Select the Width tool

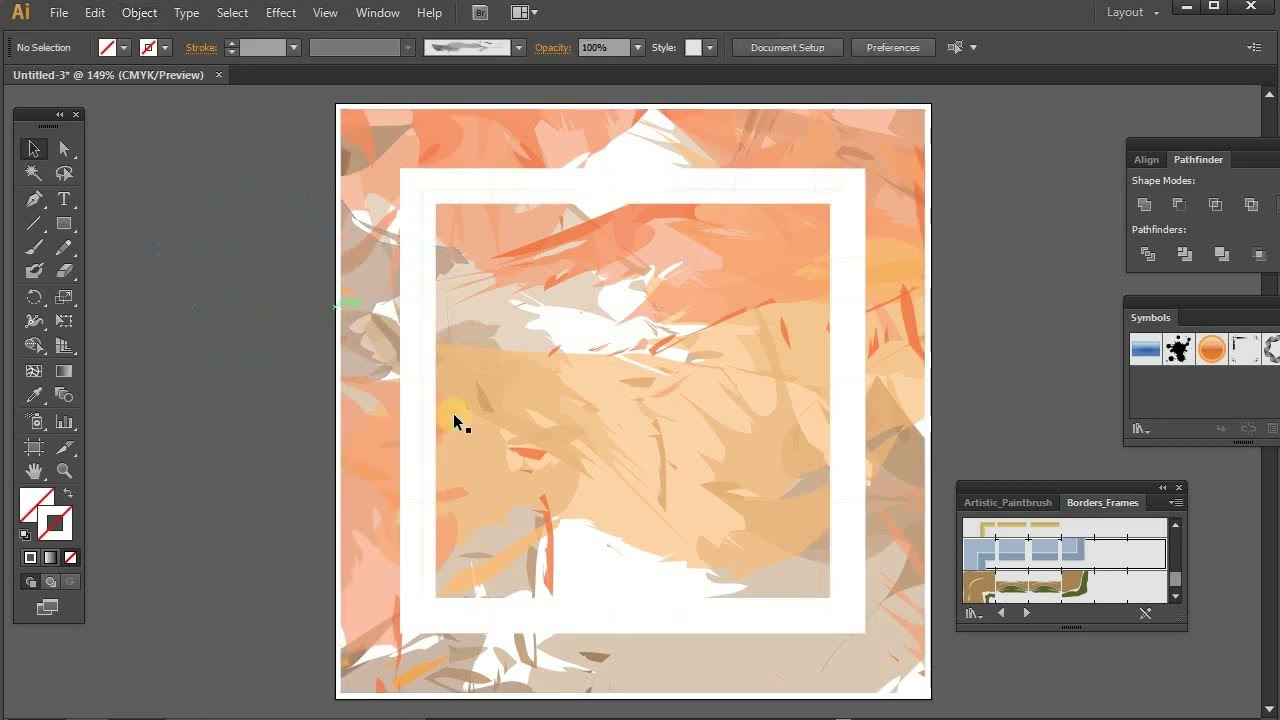[x=33, y=321]
